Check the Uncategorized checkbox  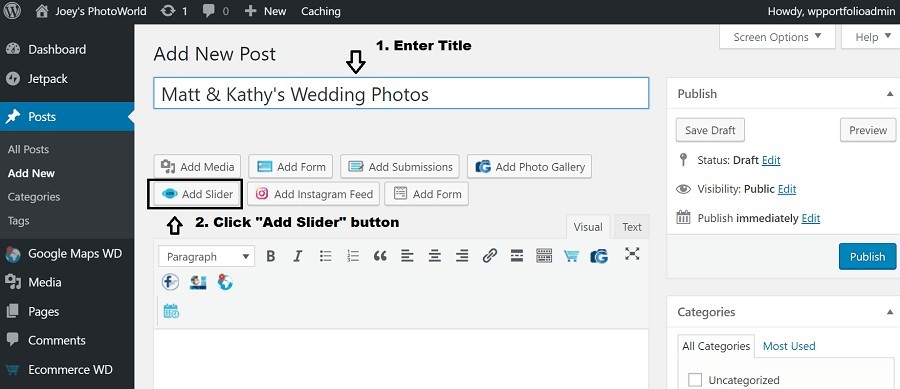click(695, 380)
